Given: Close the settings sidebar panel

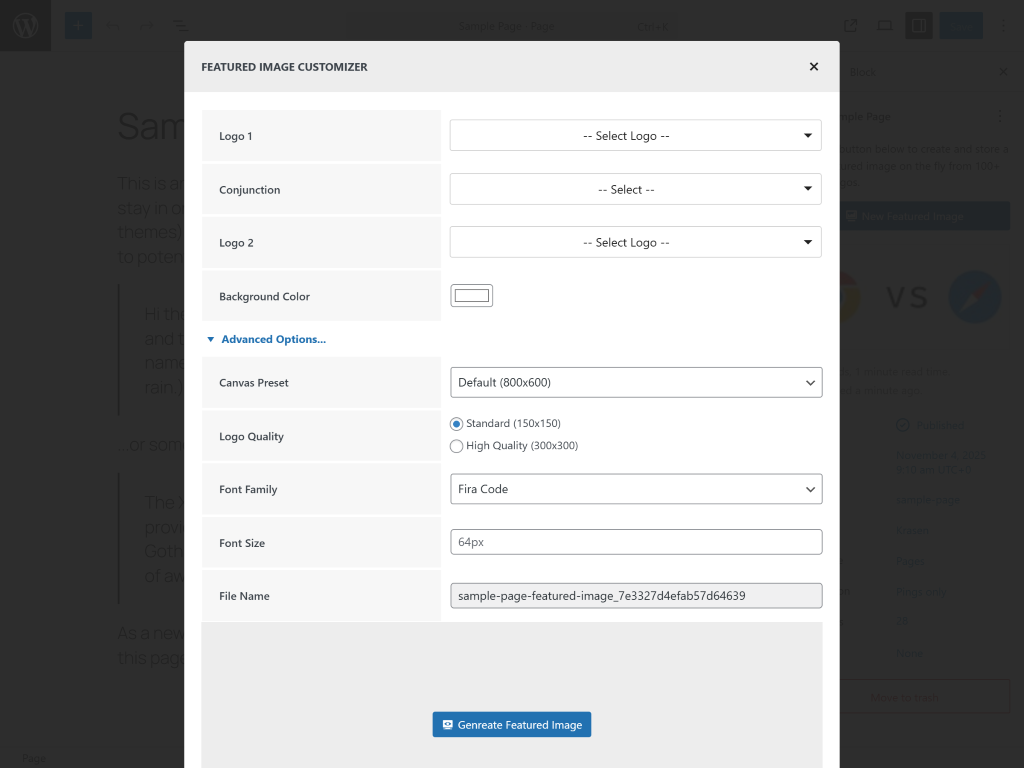Looking at the screenshot, I should pos(1003,72).
